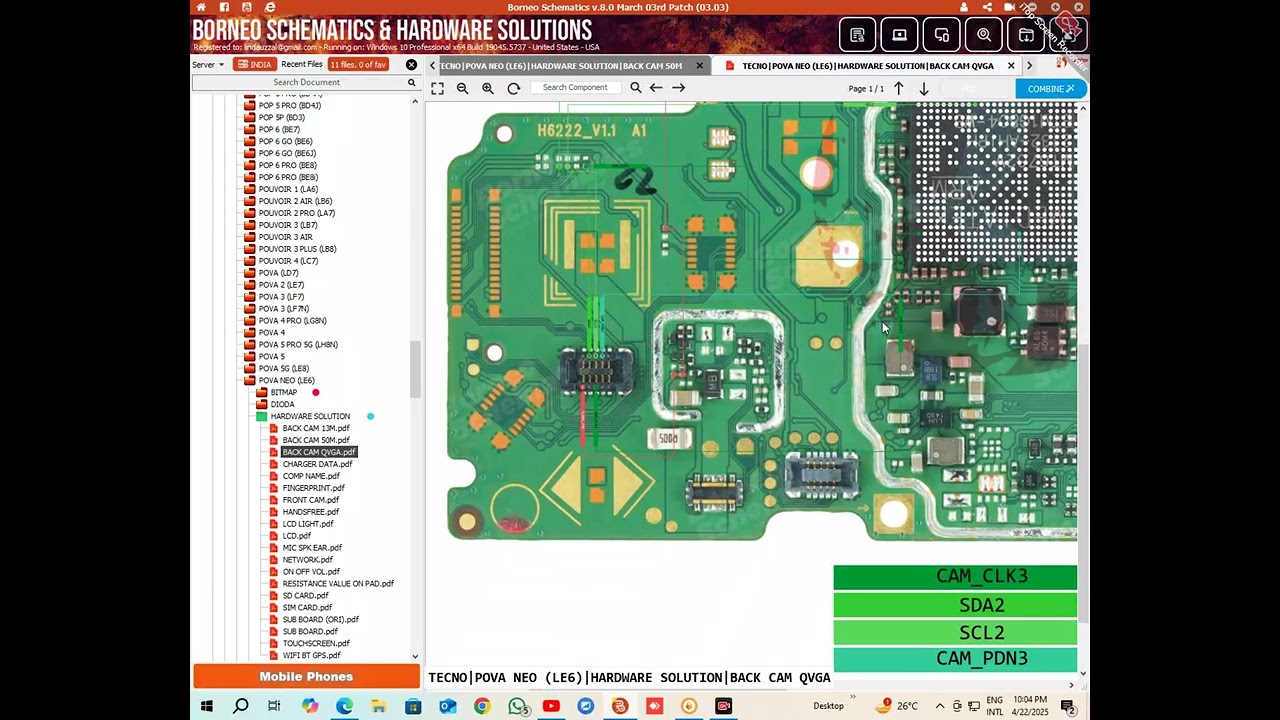
Task: Select the CAM_CLK3 green legend swatch
Action: (x=955, y=577)
